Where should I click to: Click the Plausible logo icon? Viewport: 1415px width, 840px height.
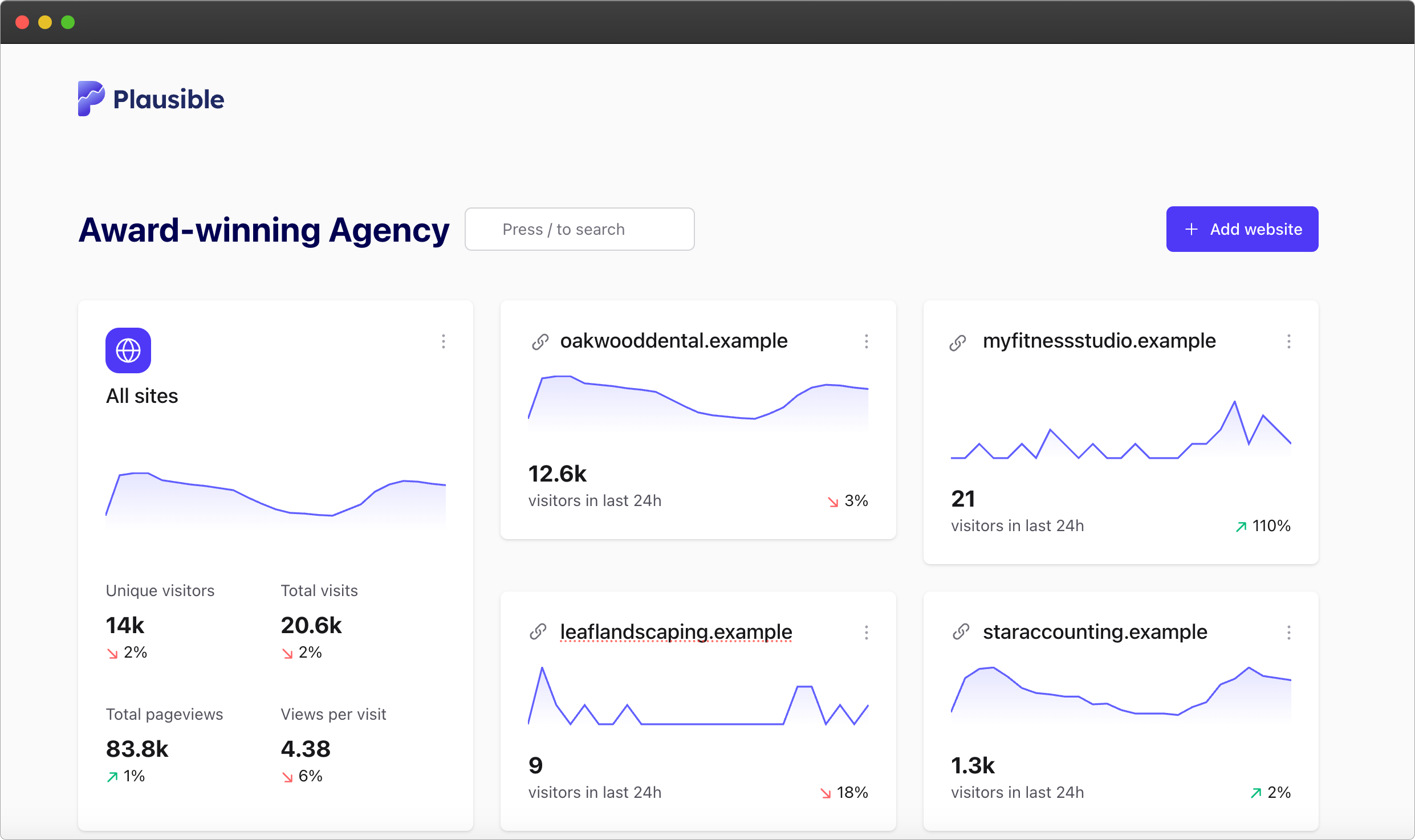pos(93,99)
